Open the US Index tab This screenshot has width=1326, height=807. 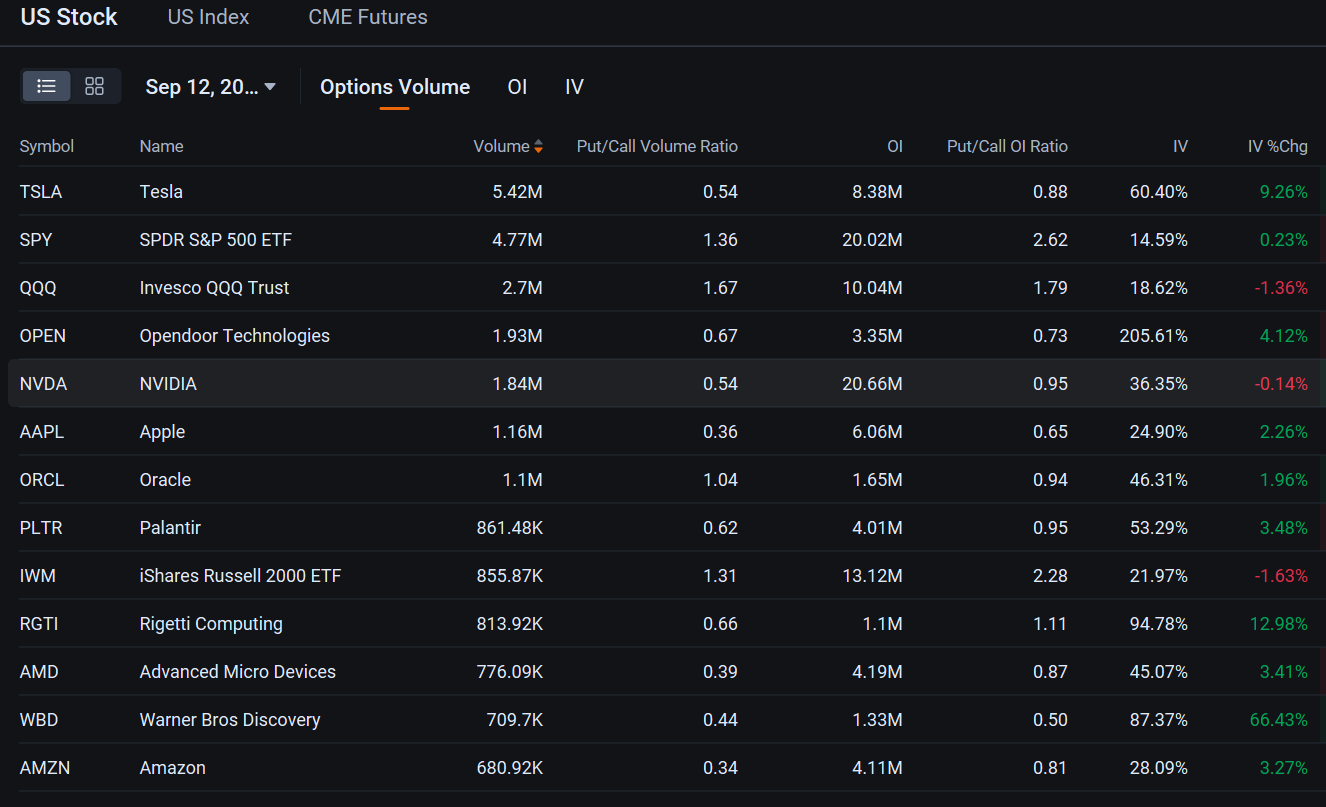tap(208, 17)
